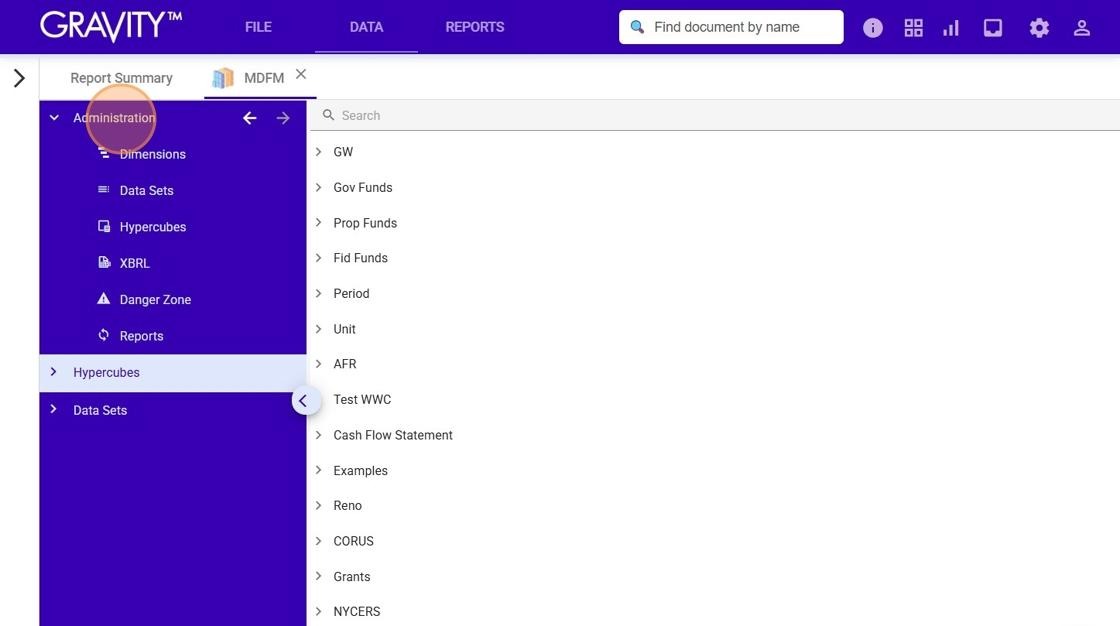The image size is (1120, 626).
Task: Select the Cash Flow Statement label
Action: pyautogui.click(x=393, y=435)
